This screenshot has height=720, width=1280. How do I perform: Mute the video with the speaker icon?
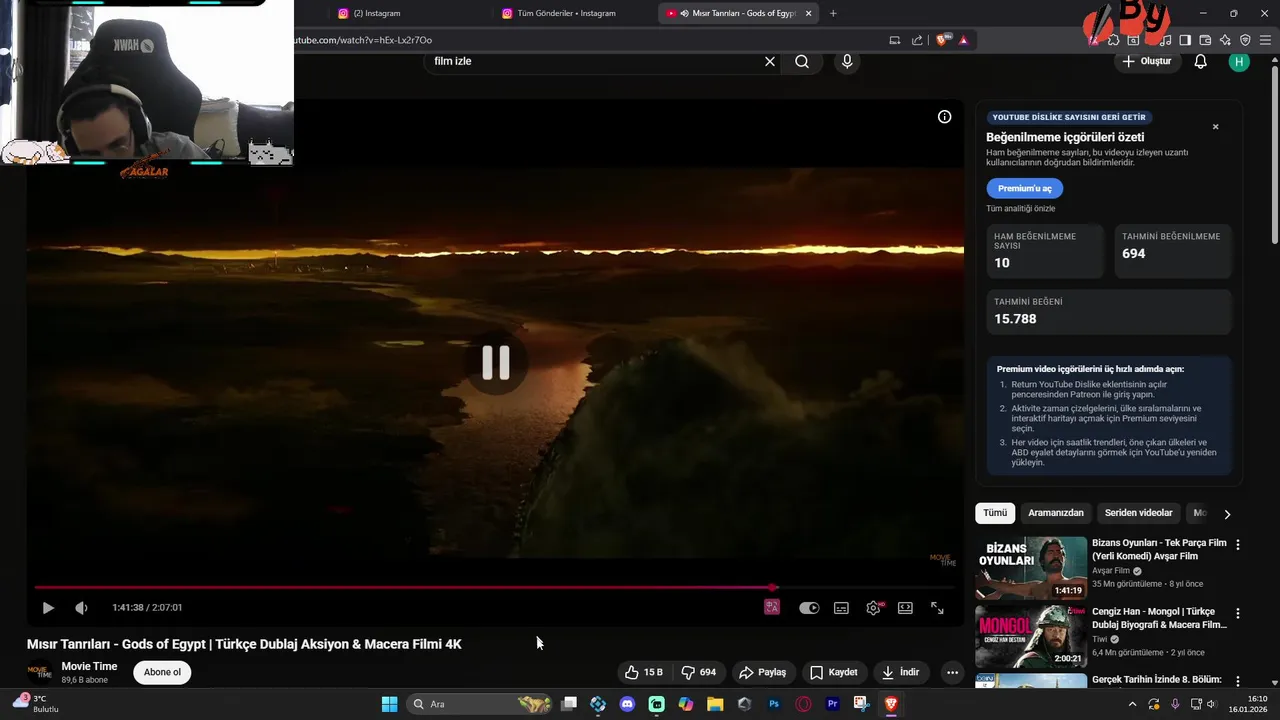coord(81,608)
